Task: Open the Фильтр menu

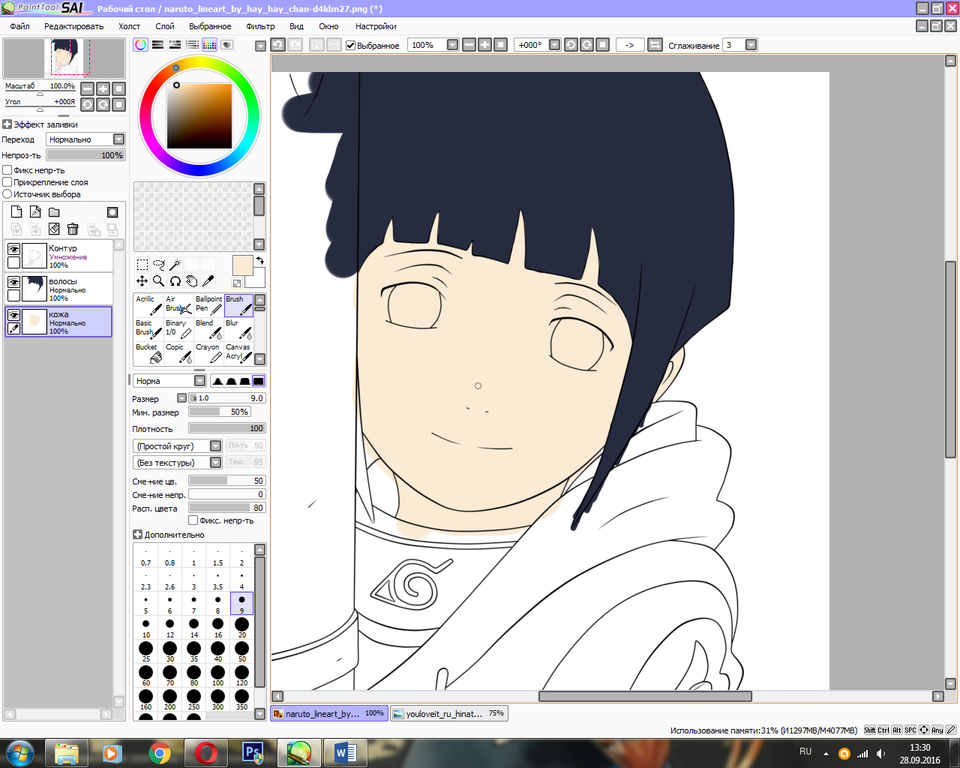Action: click(x=260, y=26)
